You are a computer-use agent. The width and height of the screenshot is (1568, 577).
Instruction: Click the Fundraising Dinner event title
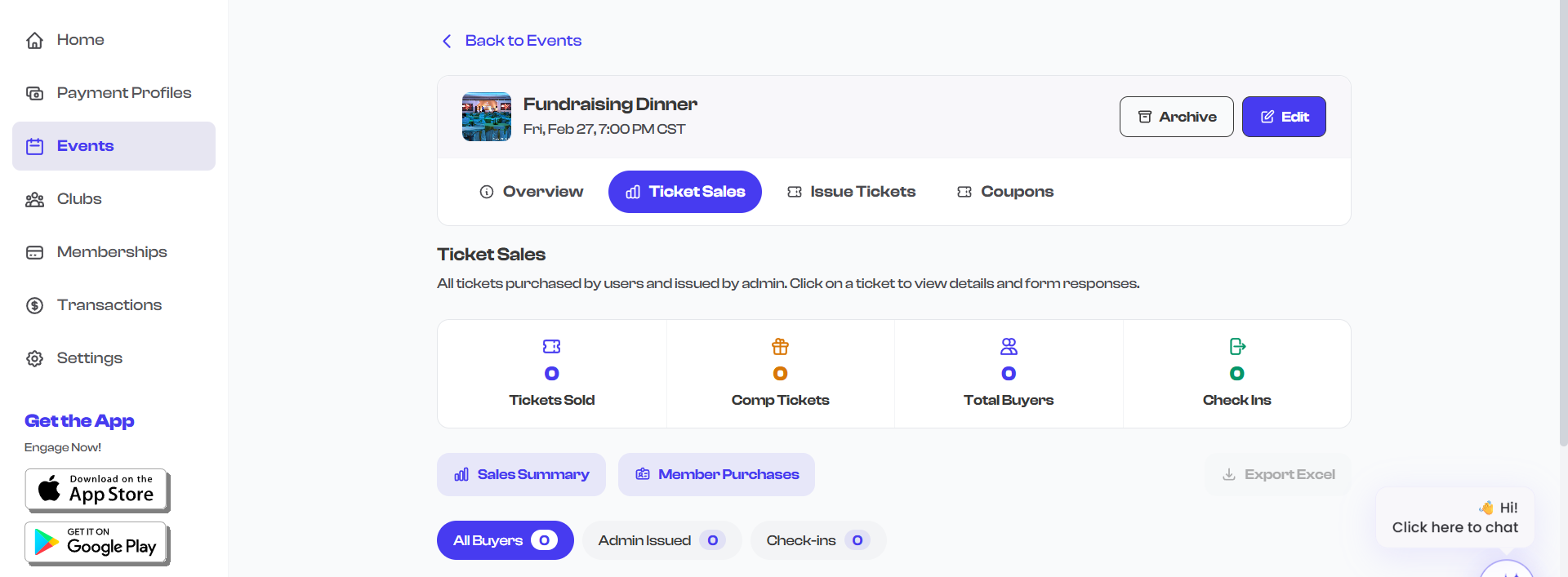point(610,104)
